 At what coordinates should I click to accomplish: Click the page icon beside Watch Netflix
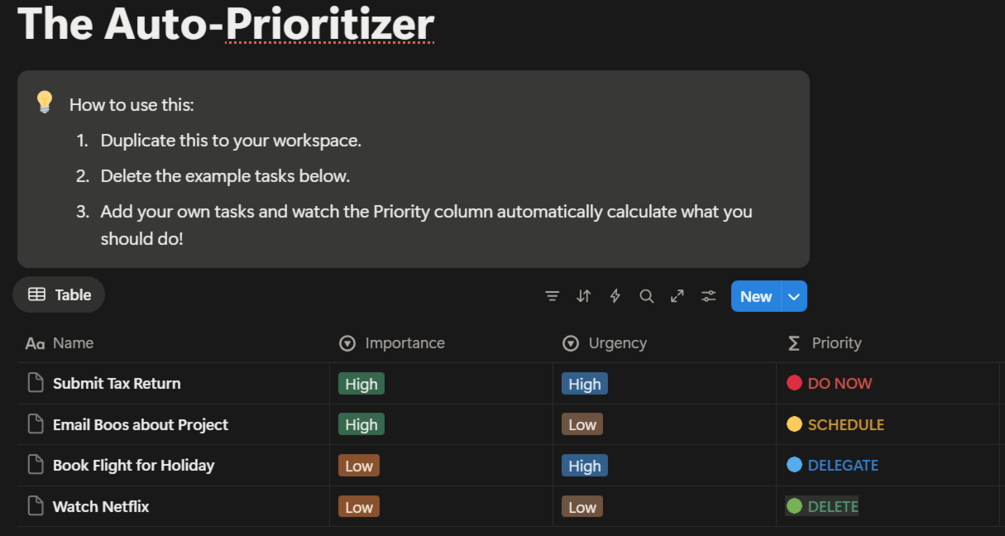pyautogui.click(x=36, y=506)
